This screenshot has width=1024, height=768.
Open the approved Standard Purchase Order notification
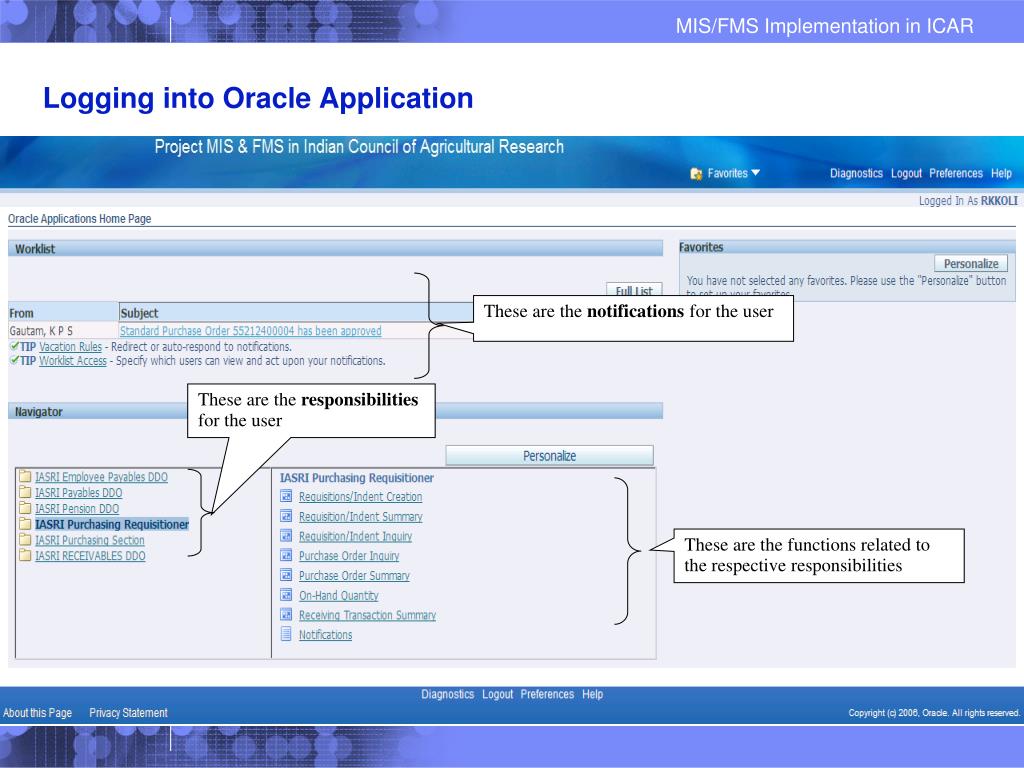[x=250, y=331]
